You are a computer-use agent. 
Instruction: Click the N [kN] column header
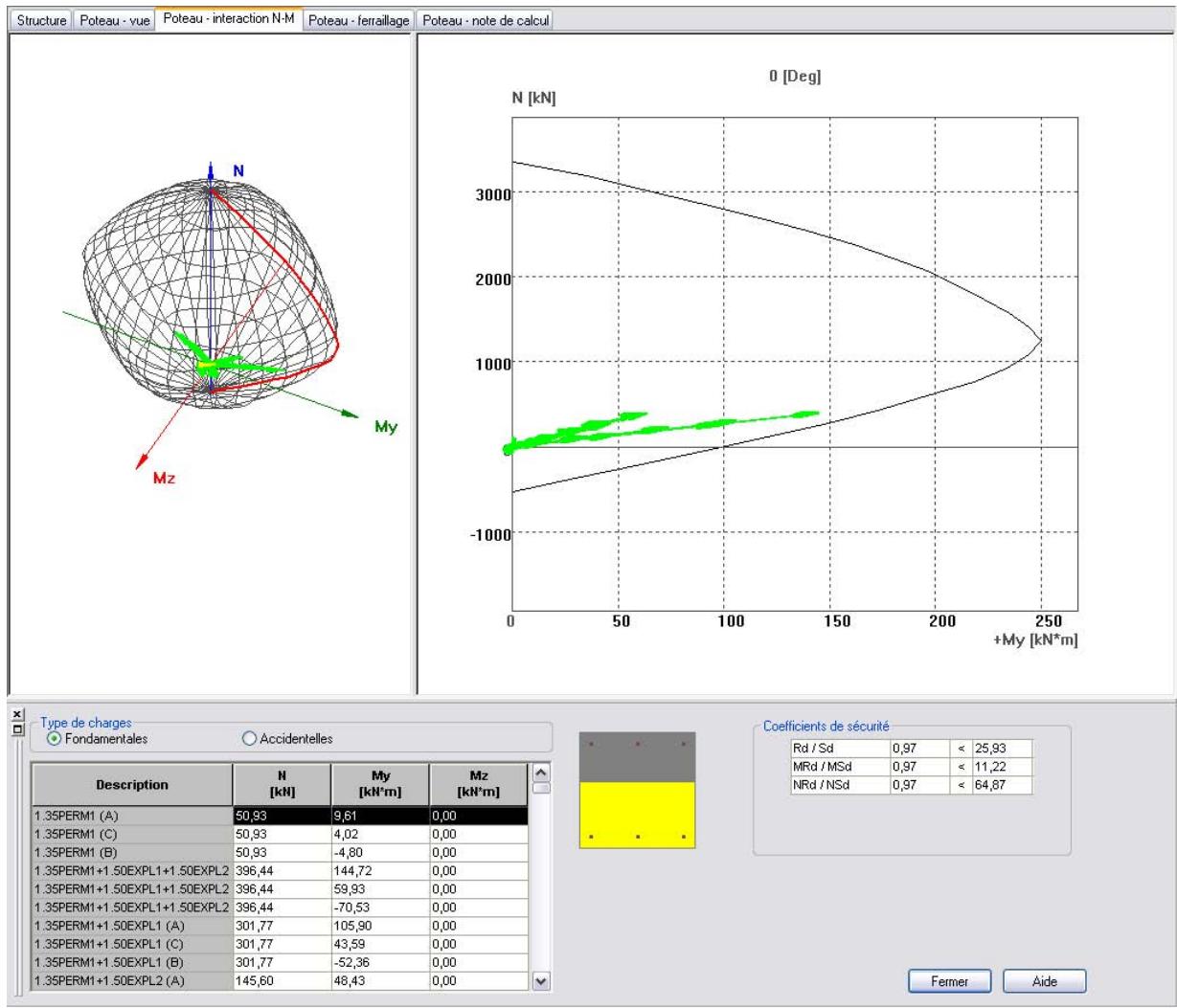point(282,785)
